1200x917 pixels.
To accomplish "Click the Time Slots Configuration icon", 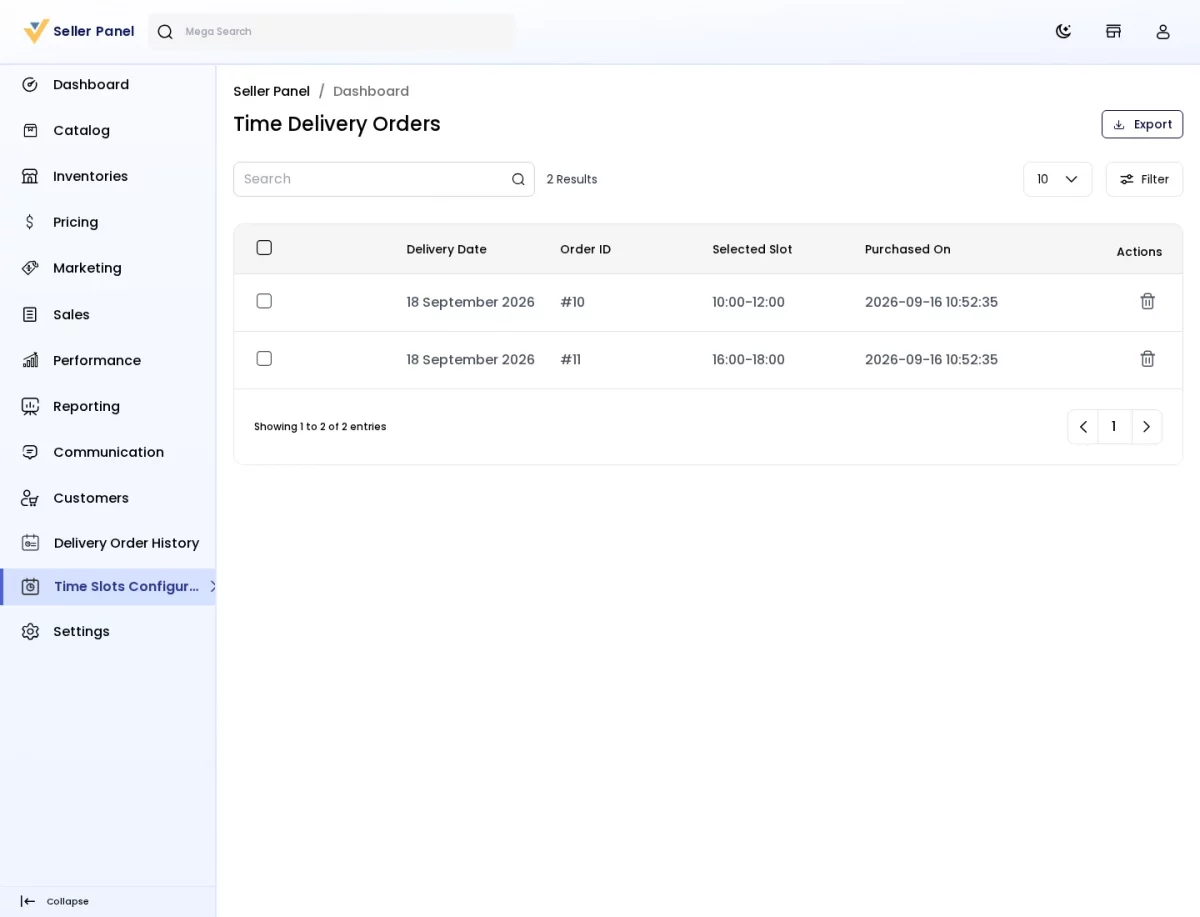I will point(30,587).
